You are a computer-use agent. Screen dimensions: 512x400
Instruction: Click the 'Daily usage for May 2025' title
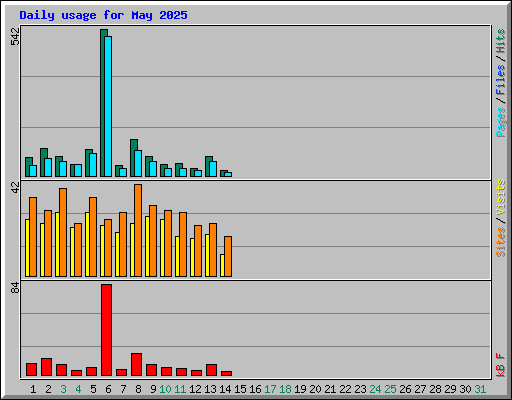coord(103,15)
